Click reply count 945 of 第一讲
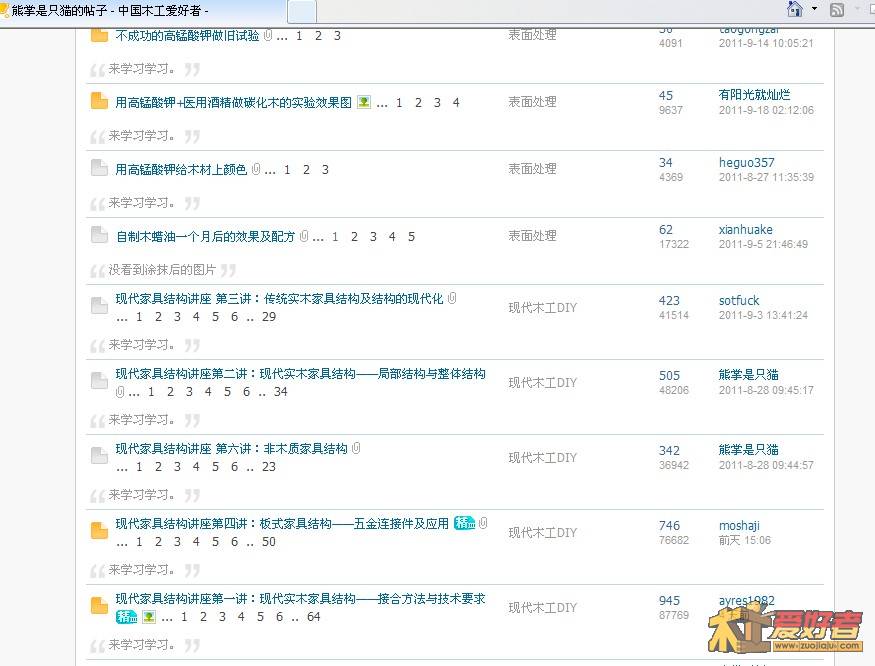This screenshot has height=666, width=875. [669, 600]
